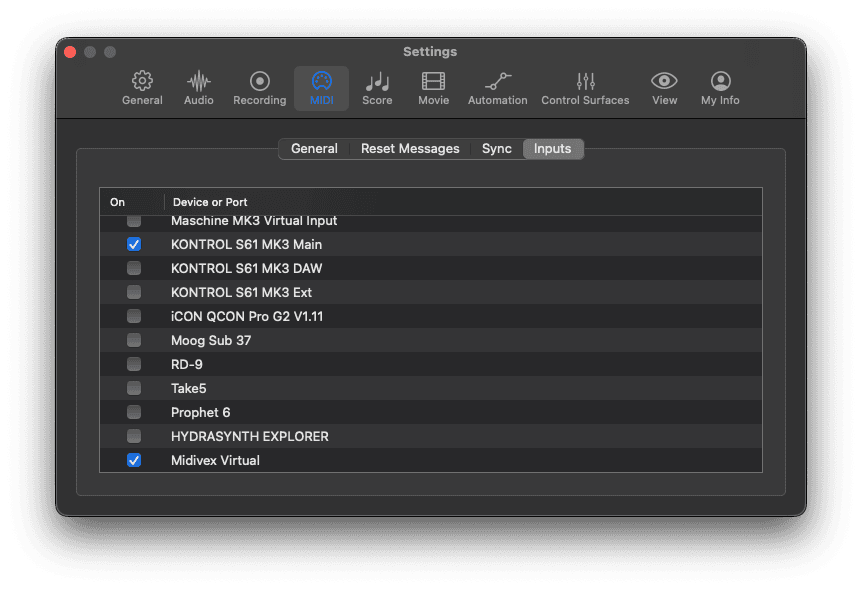Open the Score notes settings pane
862x590 pixels.
(x=377, y=88)
